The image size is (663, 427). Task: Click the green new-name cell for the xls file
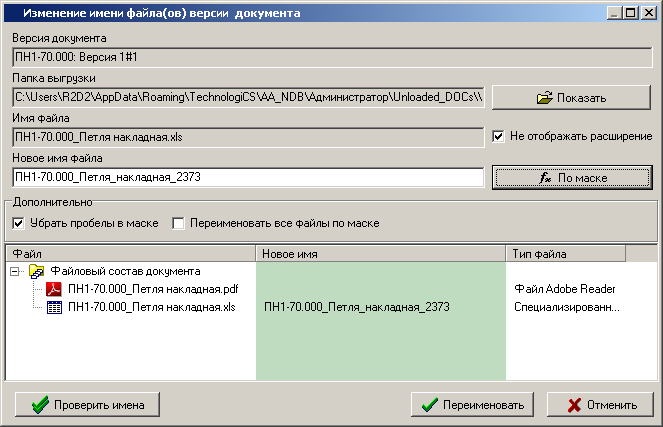coord(380,307)
